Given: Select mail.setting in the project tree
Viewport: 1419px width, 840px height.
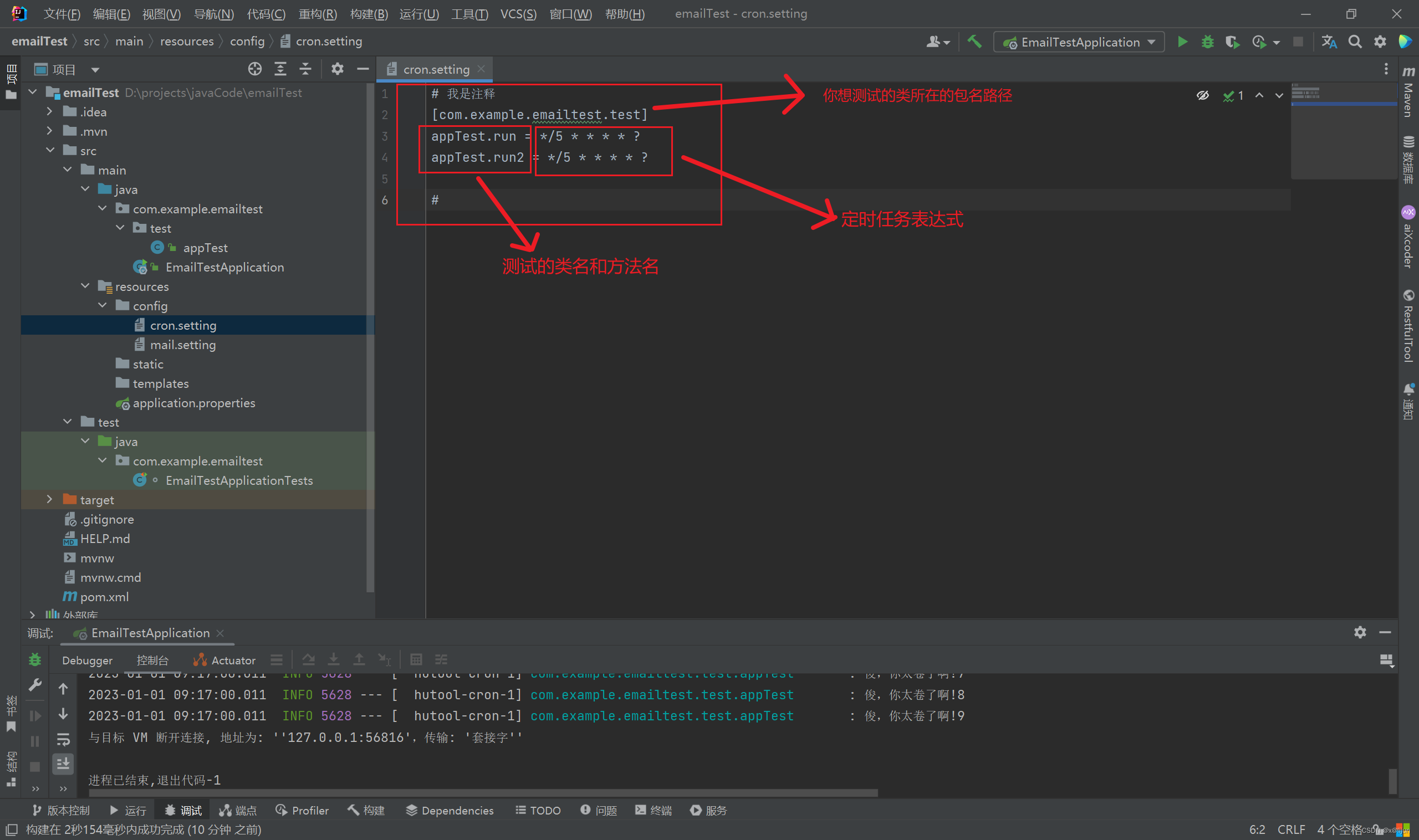Looking at the screenshot, I should pos(182,345).
